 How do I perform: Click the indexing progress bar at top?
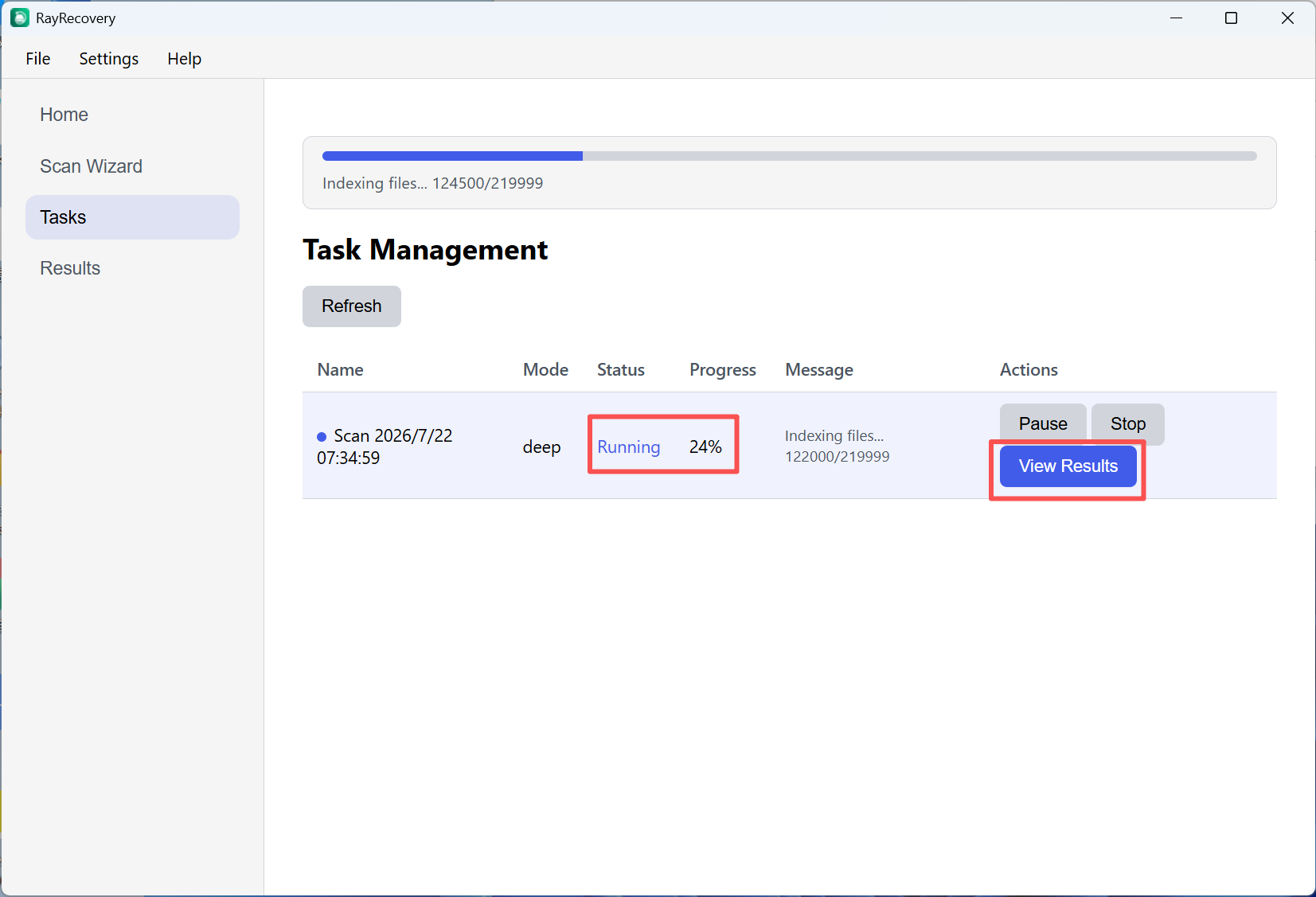(x=789, y=156)
